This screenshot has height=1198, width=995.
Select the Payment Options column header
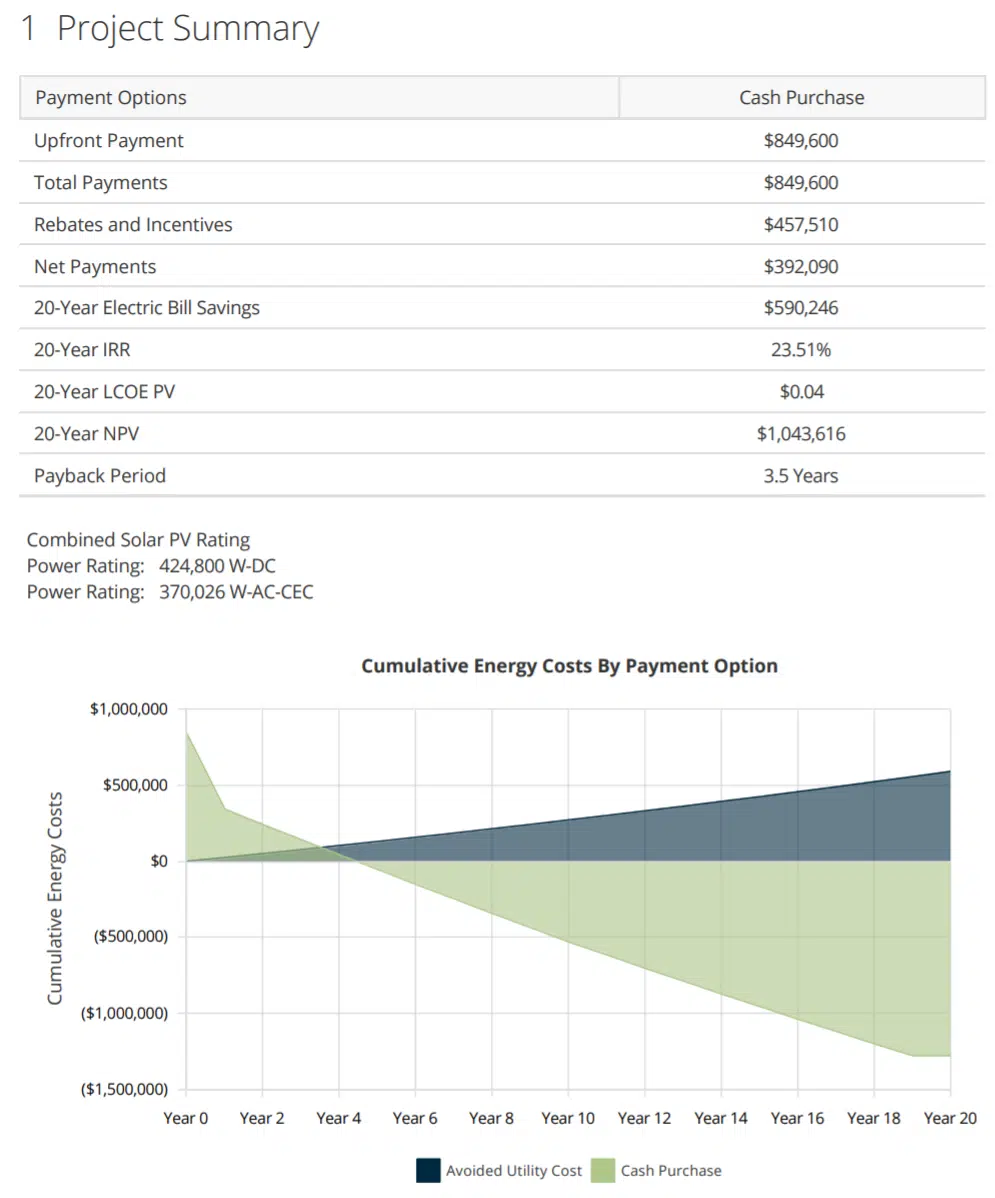[x=111, y=98]
